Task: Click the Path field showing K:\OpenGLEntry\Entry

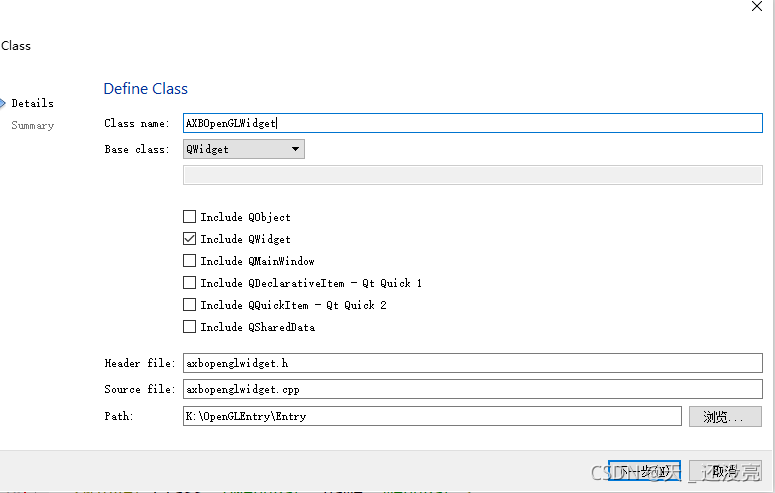Action: 432,416
